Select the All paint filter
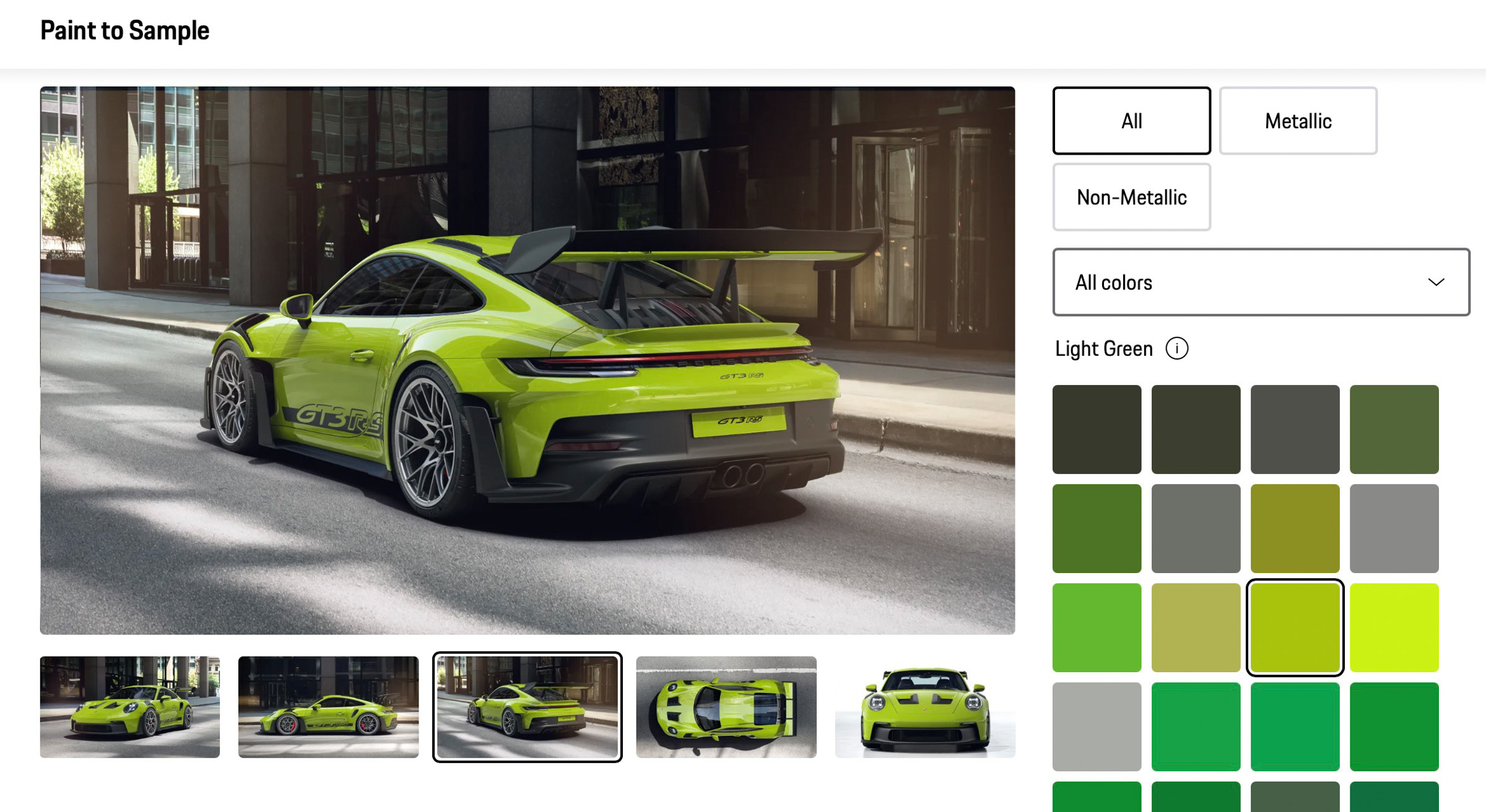 click(1131, 121)
